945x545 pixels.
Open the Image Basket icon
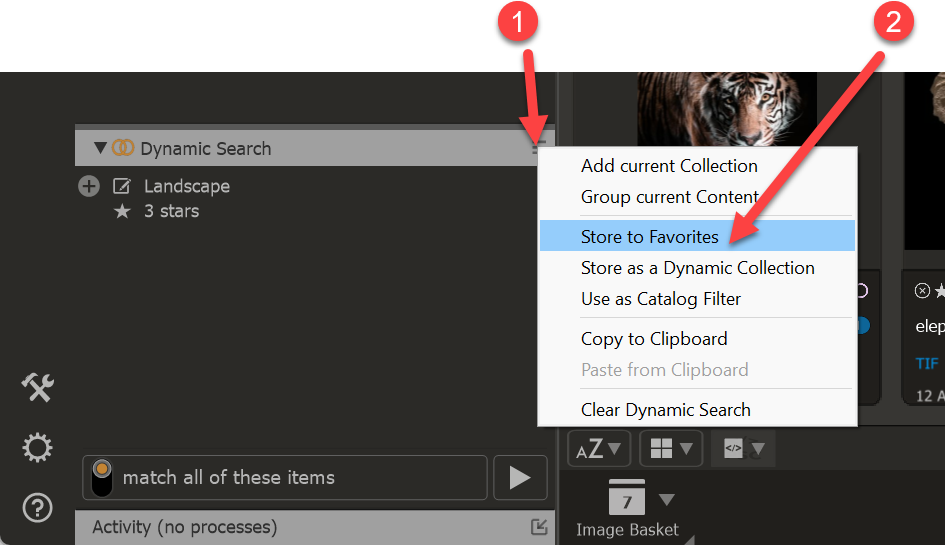point(627,497)
